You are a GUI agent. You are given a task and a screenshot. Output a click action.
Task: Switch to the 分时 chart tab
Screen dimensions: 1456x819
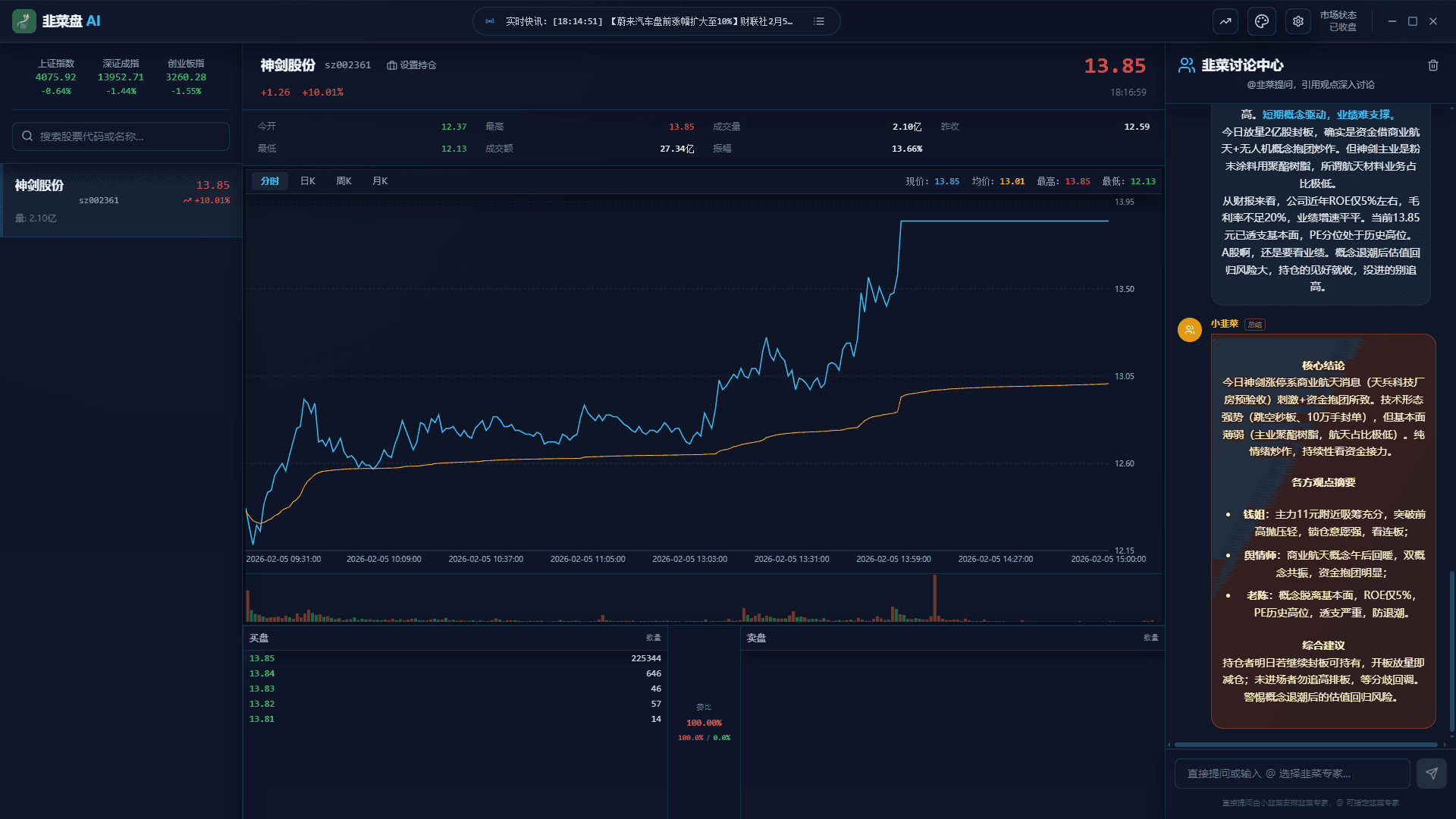(x=270, y=181)
